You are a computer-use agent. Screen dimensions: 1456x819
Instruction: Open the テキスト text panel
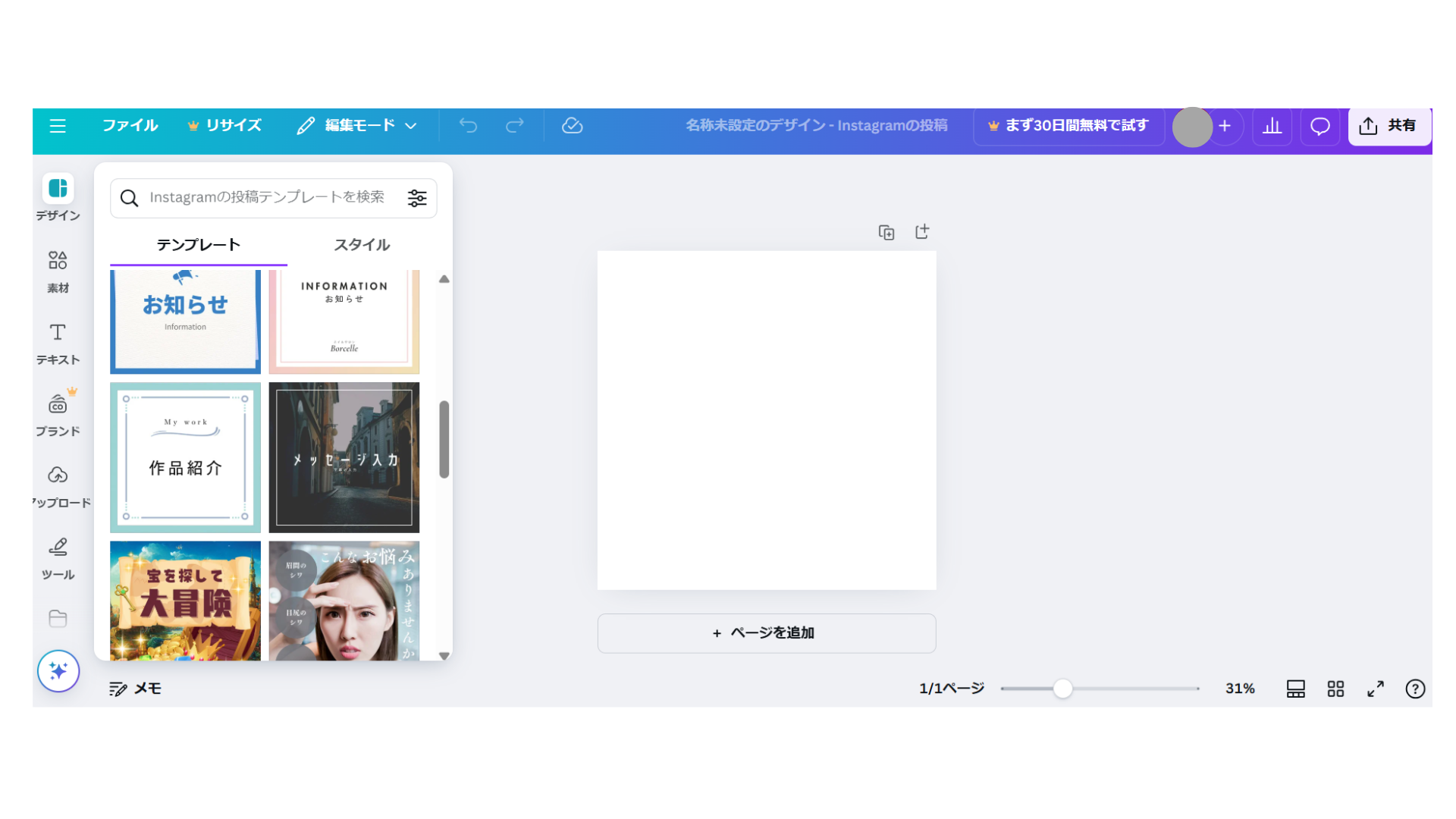coord(58,343)
